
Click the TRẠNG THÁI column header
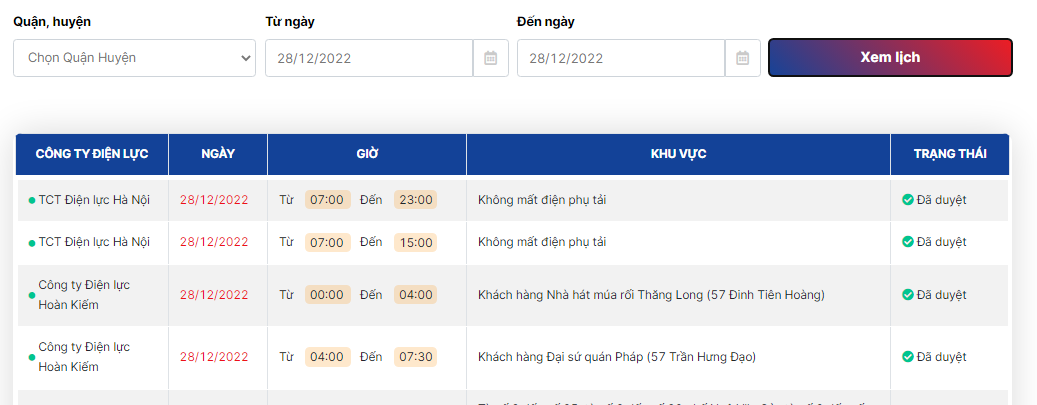coord(950,154)
